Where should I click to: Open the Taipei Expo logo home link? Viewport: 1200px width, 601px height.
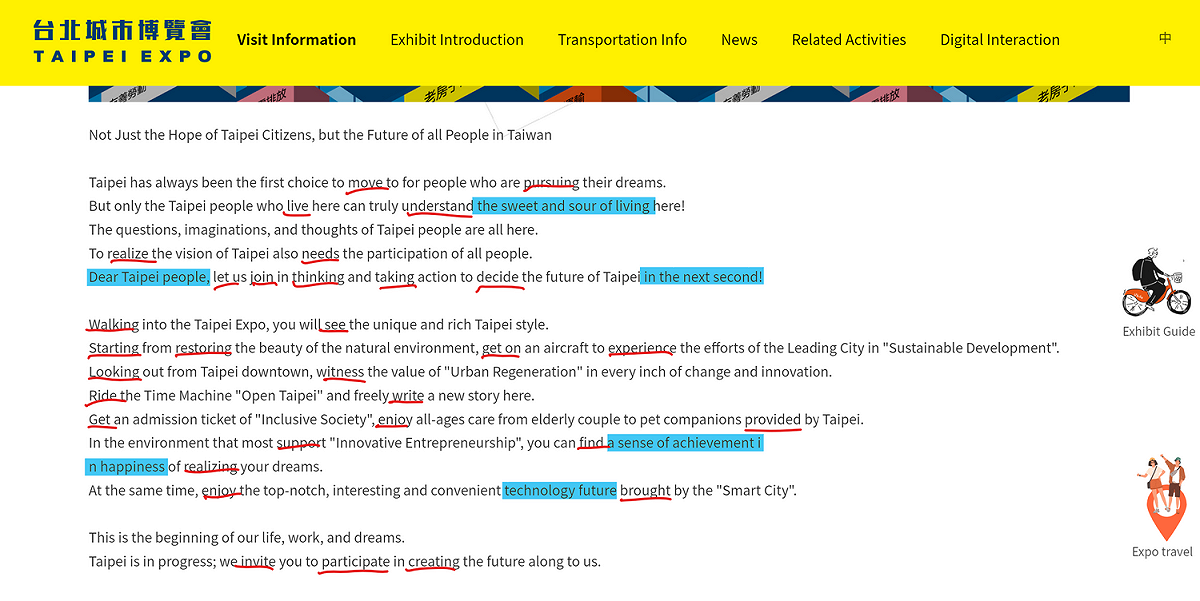pos(123,42)
